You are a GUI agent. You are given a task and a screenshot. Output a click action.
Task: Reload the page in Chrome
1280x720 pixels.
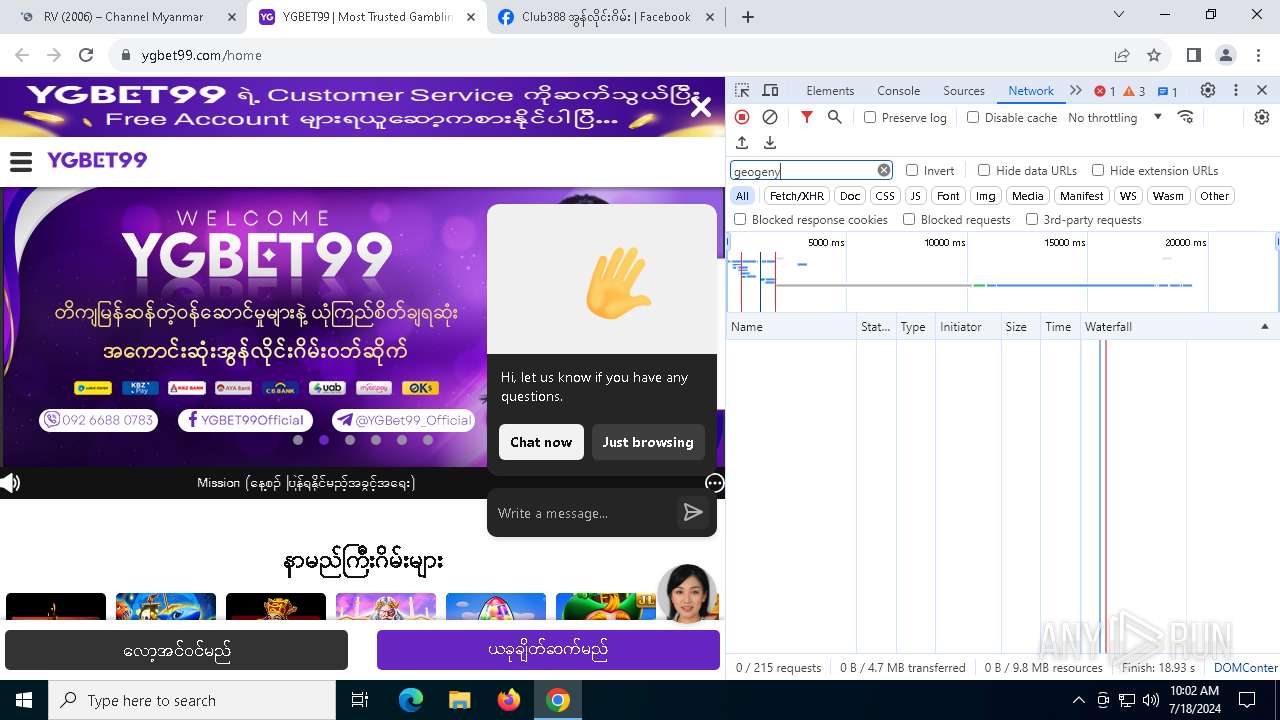(x=86, y=55)
